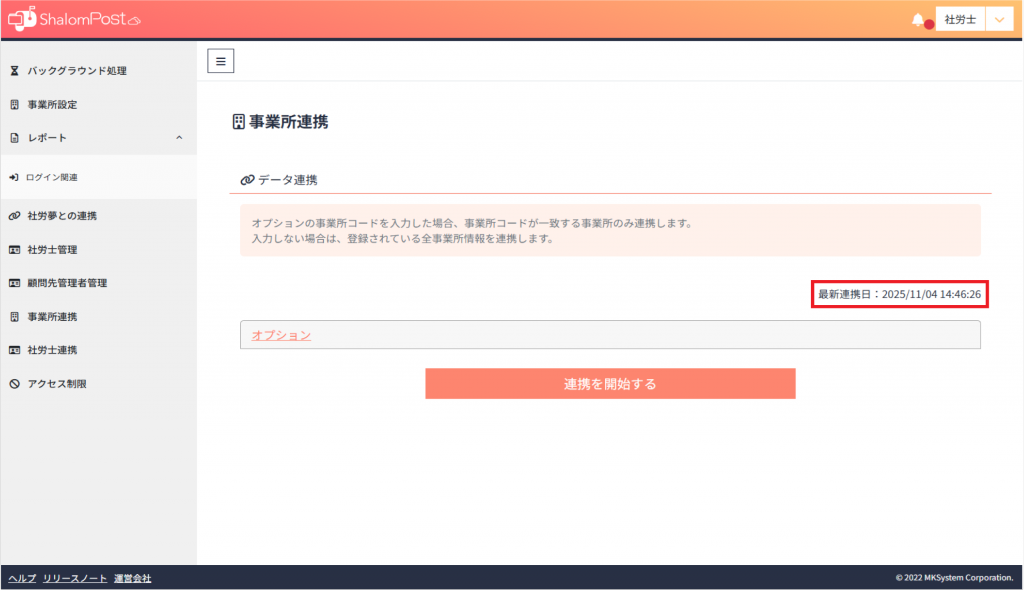Open the notification bell

click(918, 20)
